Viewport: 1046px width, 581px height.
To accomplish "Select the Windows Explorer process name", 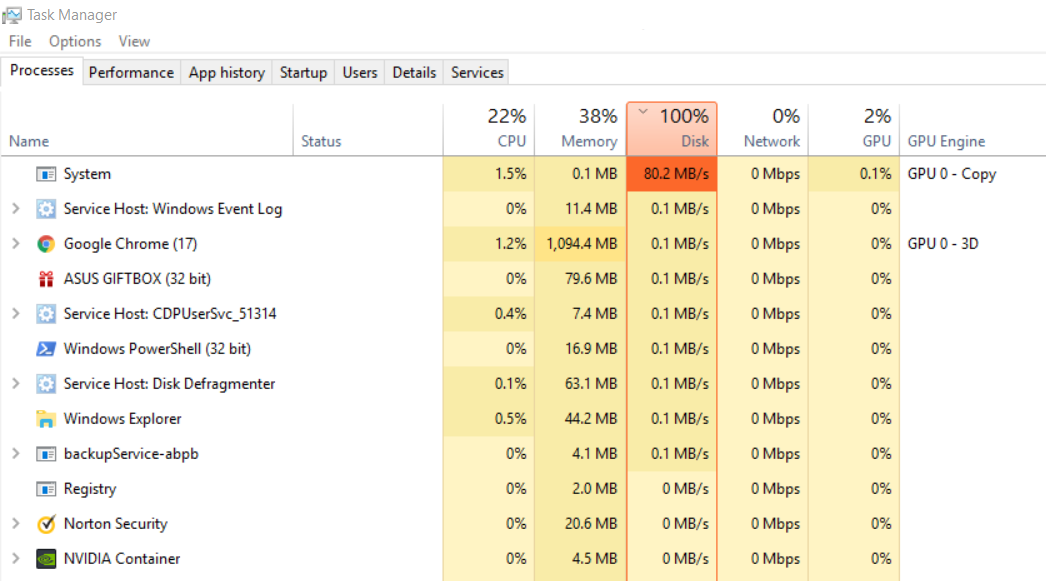I will point(123,419).
